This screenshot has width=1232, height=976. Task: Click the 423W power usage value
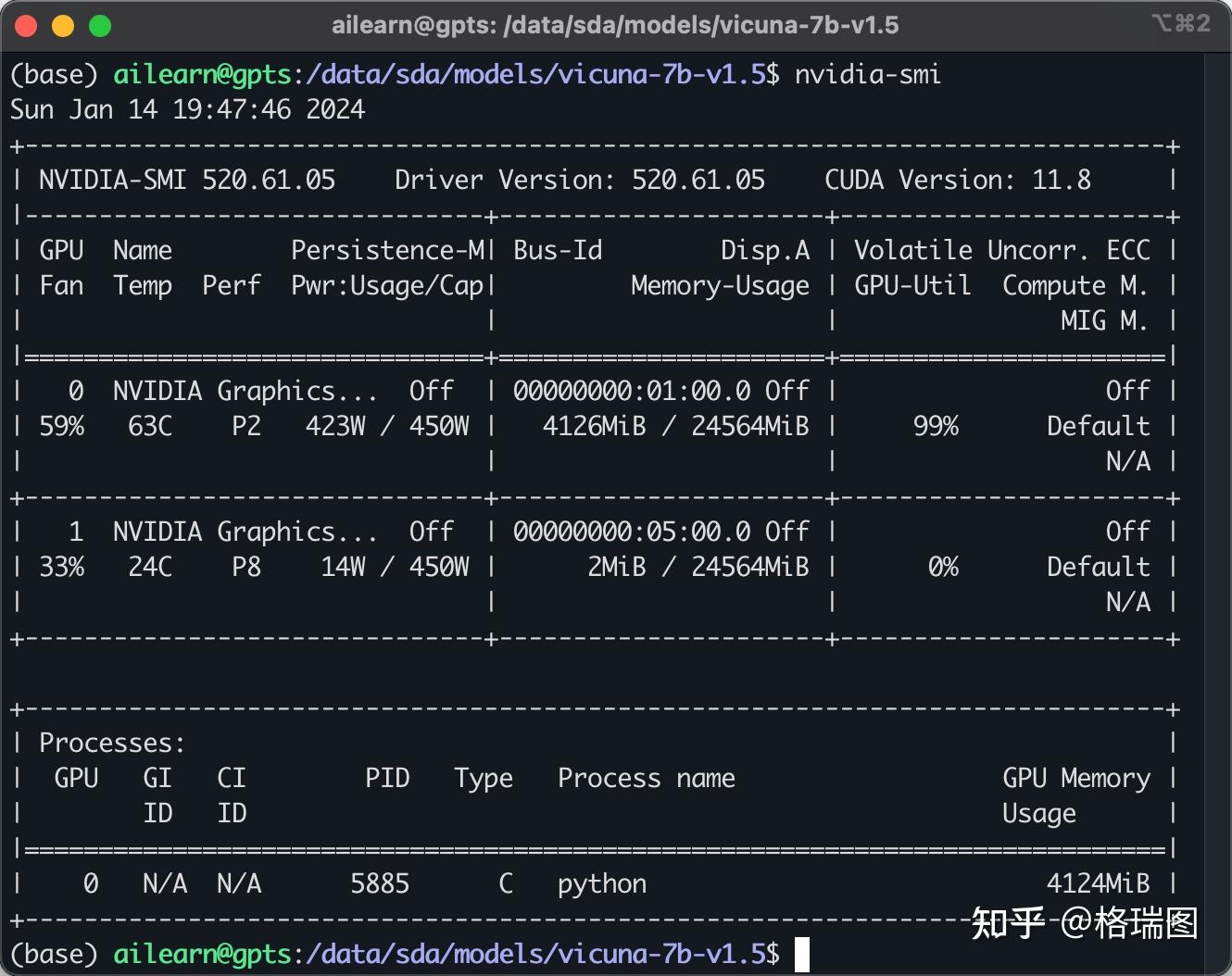[x=335, y=426]
